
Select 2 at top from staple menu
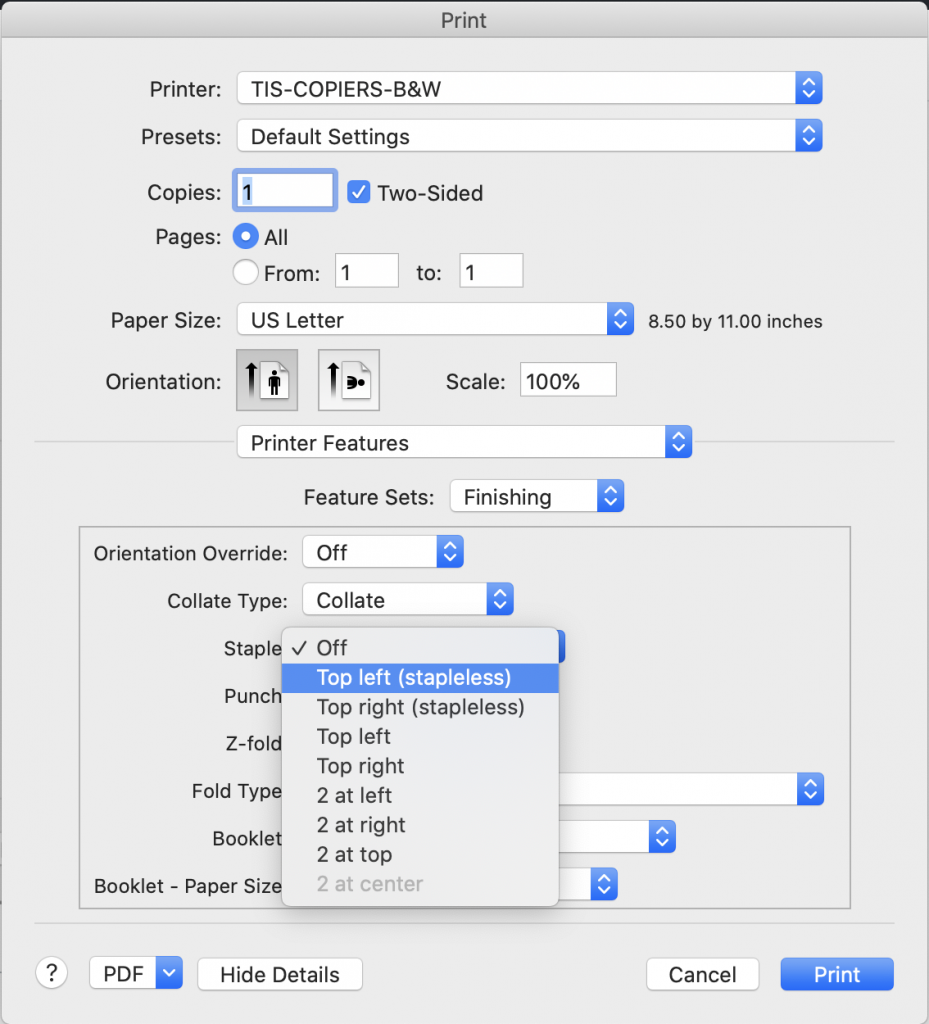click(354, 855)
